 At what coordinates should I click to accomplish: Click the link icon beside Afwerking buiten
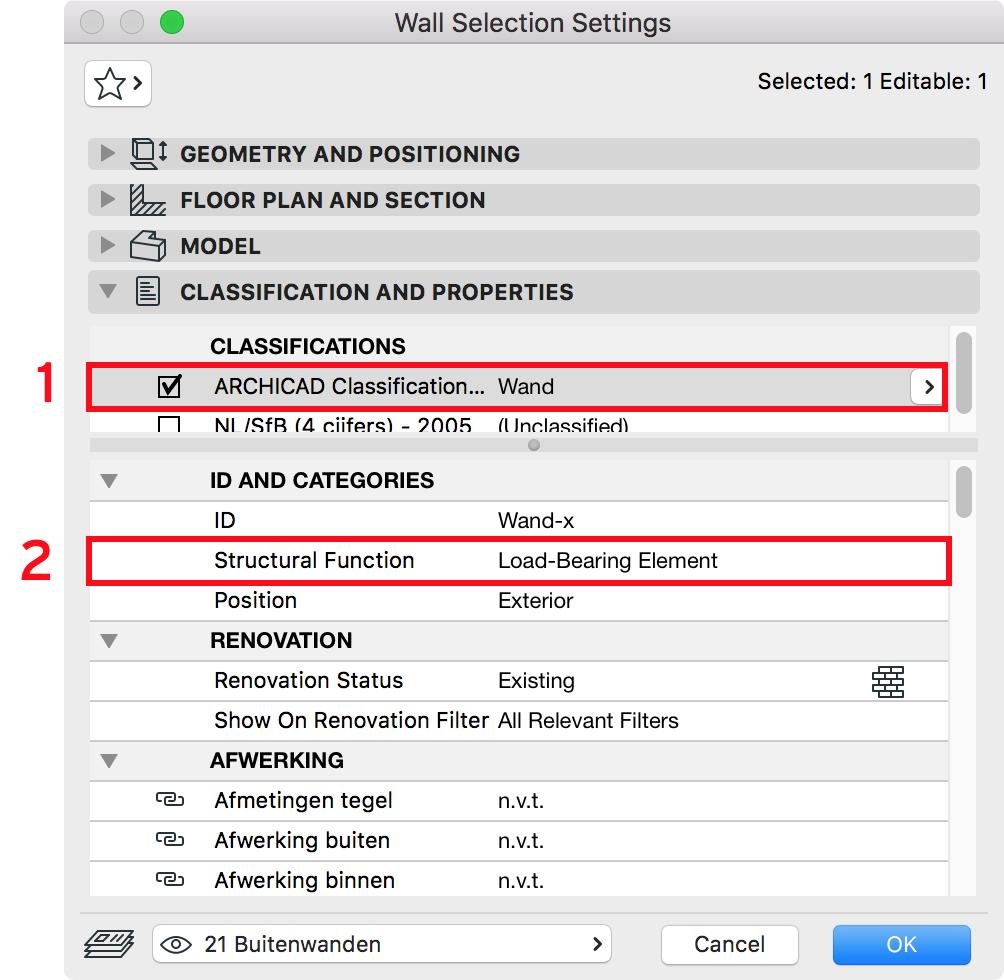tap(170, 840)
